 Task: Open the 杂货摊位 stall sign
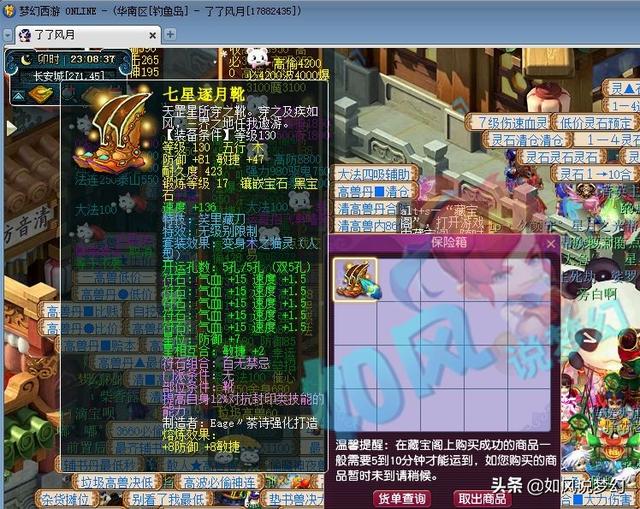pyautogui.click(x=64, y=499)
